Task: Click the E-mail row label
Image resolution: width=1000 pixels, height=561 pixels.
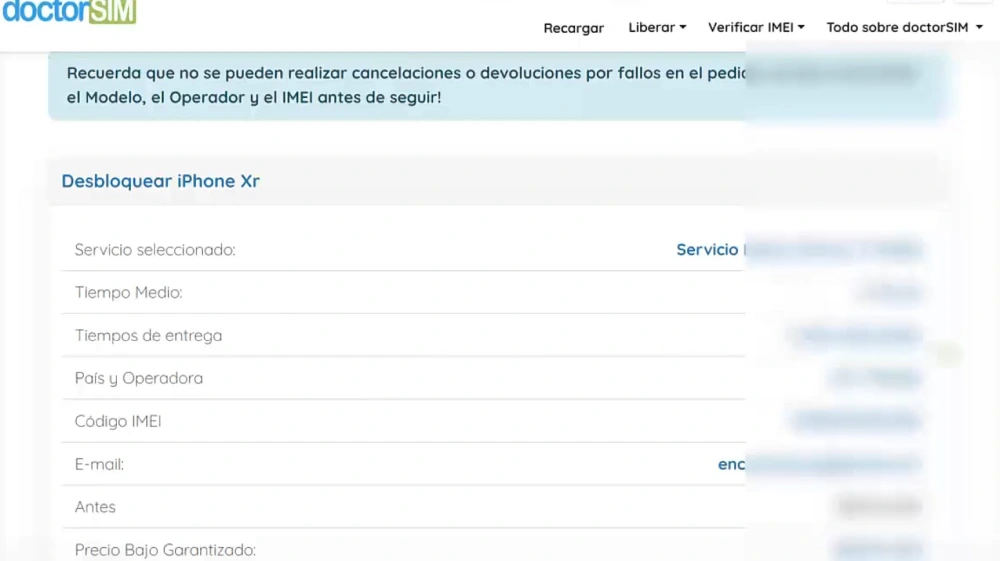Action: [99, 465]
